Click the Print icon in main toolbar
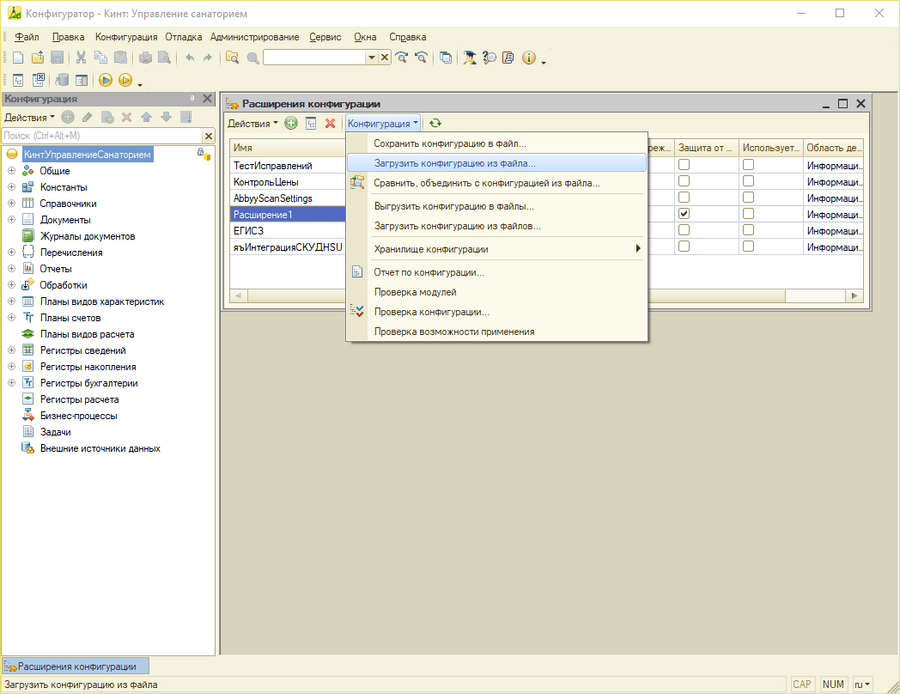Image resolution: width=900 pixels, height=694 pixels. pyautogui.click(x=146, y=58)
